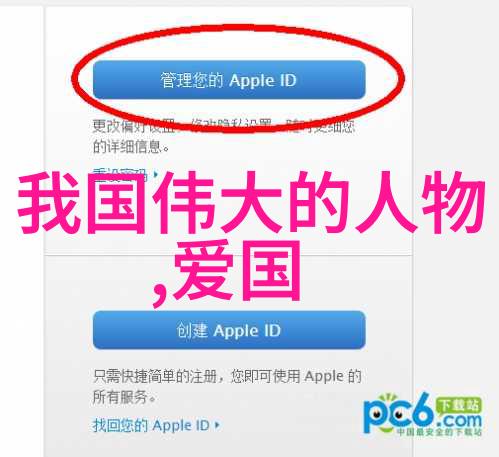Click the 中国最安全的下载站 tagline
This screenshot has width=499, height=457.
pyautogui.click(x=439, y=432)
